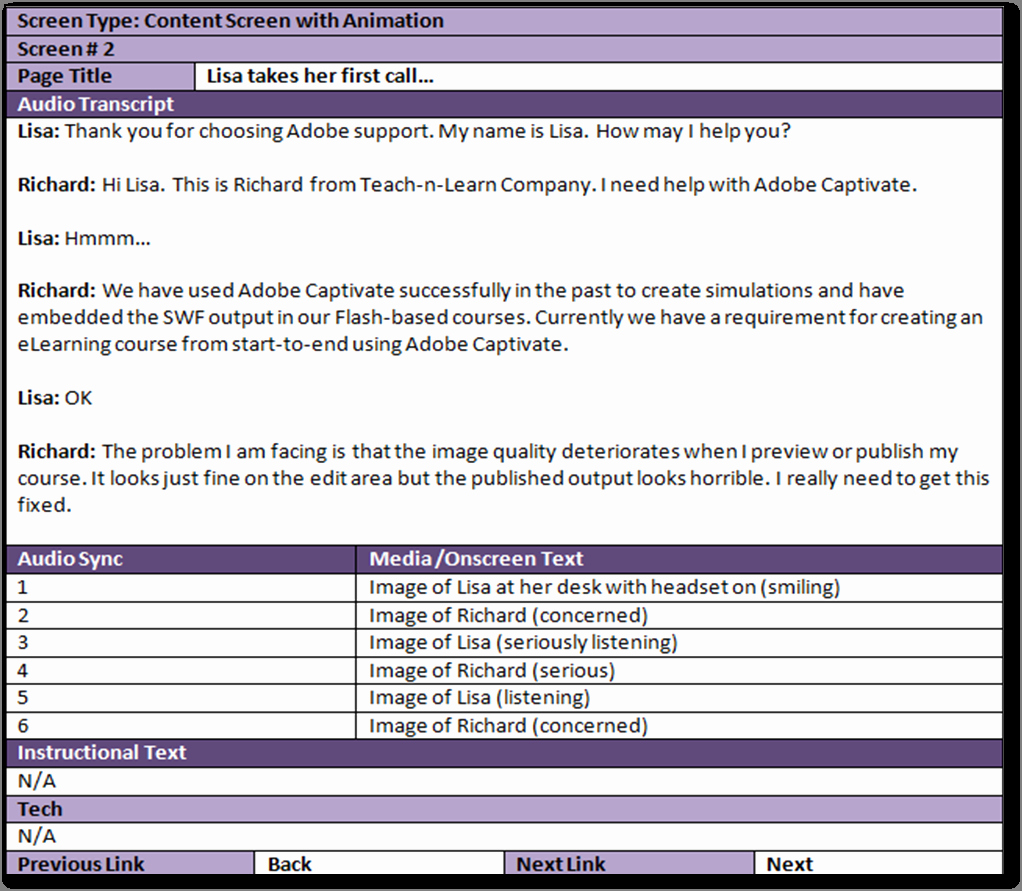1022x891 pixels.
Task: Select the 'Lisa: Hmmm...' transcript line
Action: pyautogui.click(x=83, y=239)
